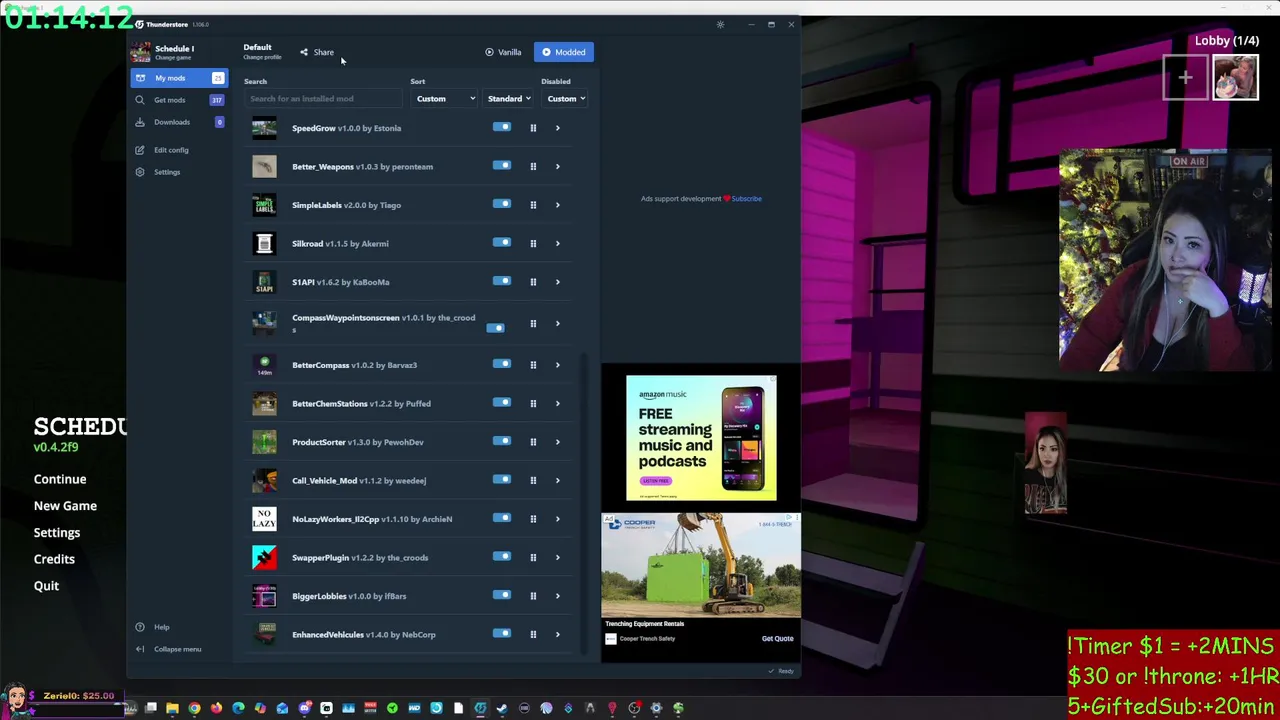Viewport: 1280px width, 720px height.
Task: Click Get Quote on Cooper ad
Action: 777,639
